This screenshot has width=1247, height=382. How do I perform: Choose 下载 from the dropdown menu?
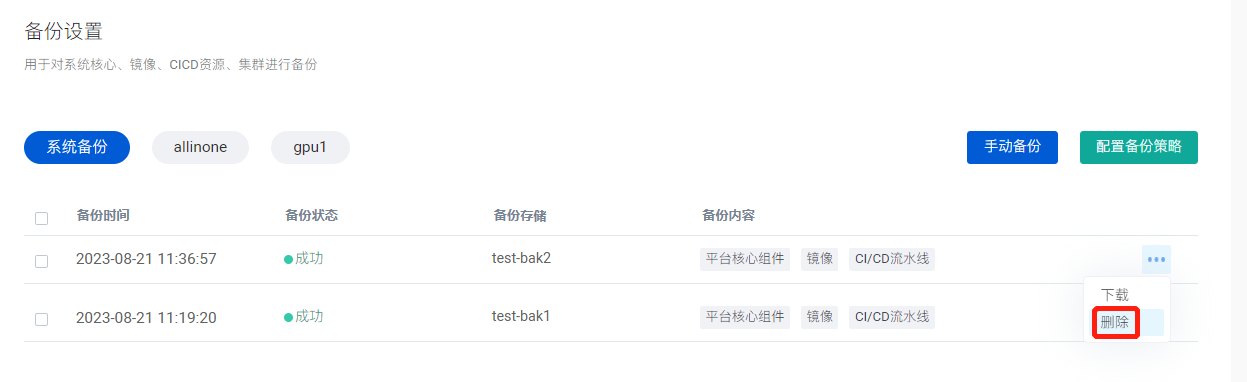pos(1115,295)
